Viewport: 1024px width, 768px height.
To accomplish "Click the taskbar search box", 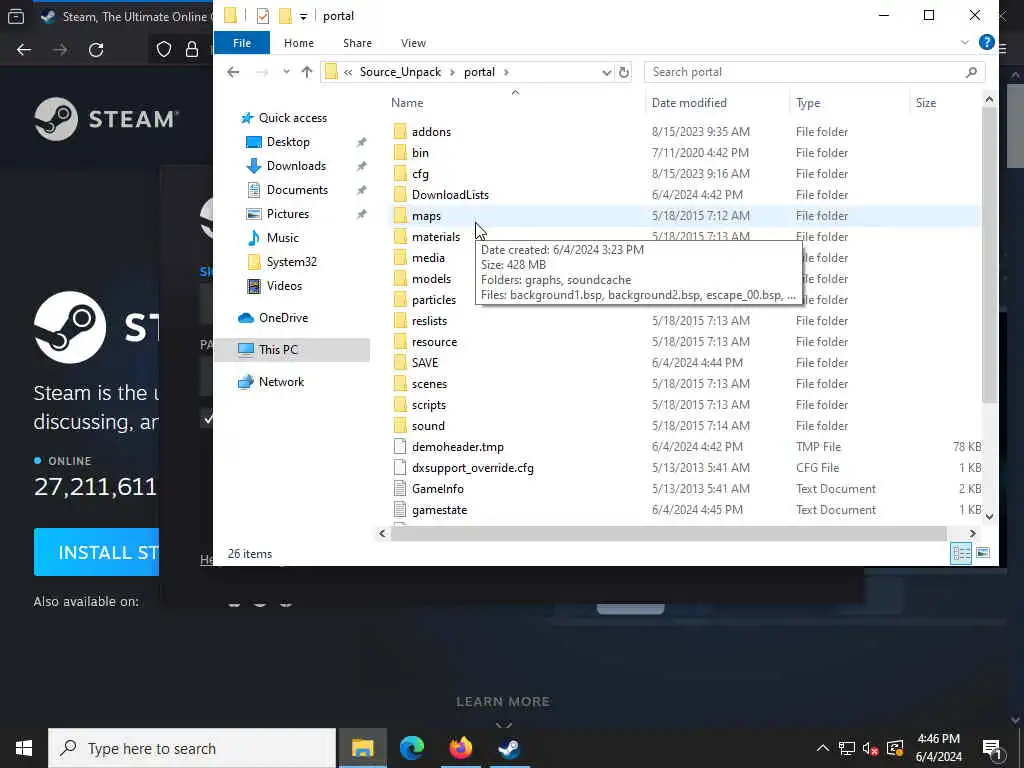I will tap(192, 748).
